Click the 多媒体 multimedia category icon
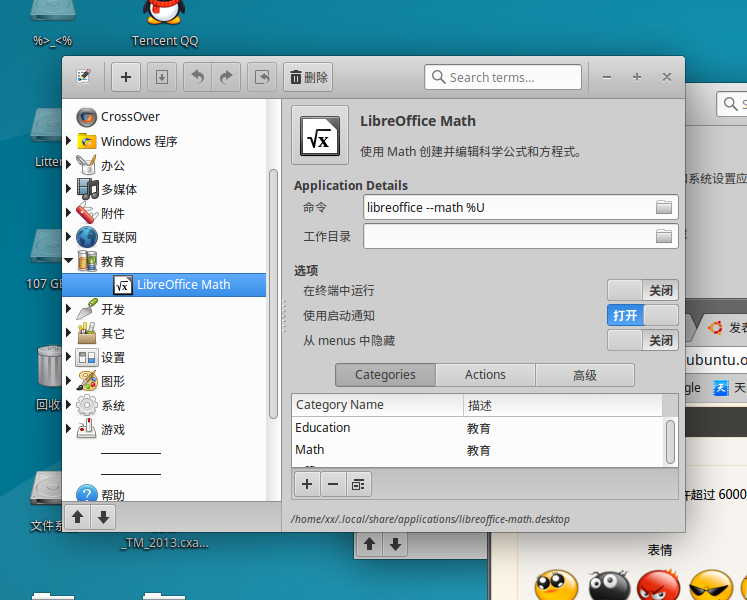The image size is (747, 600). tap(87, 189)
